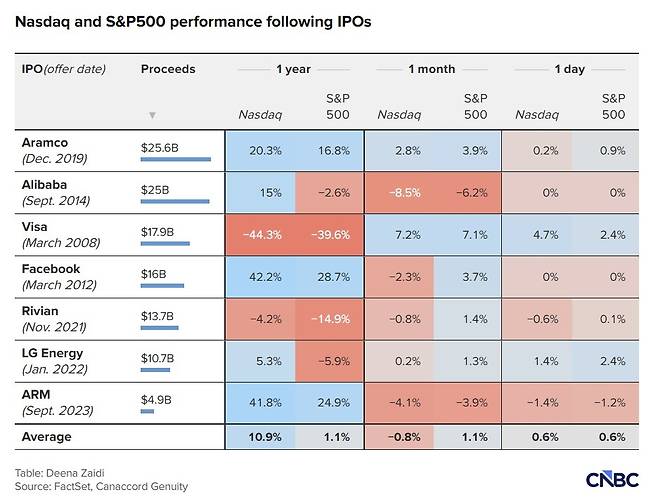The width and height of the screenshot is (658, 497).
Task: Select the Visa 1 year Nasdaq cell -44.3%
Action: tap(260, 235)
